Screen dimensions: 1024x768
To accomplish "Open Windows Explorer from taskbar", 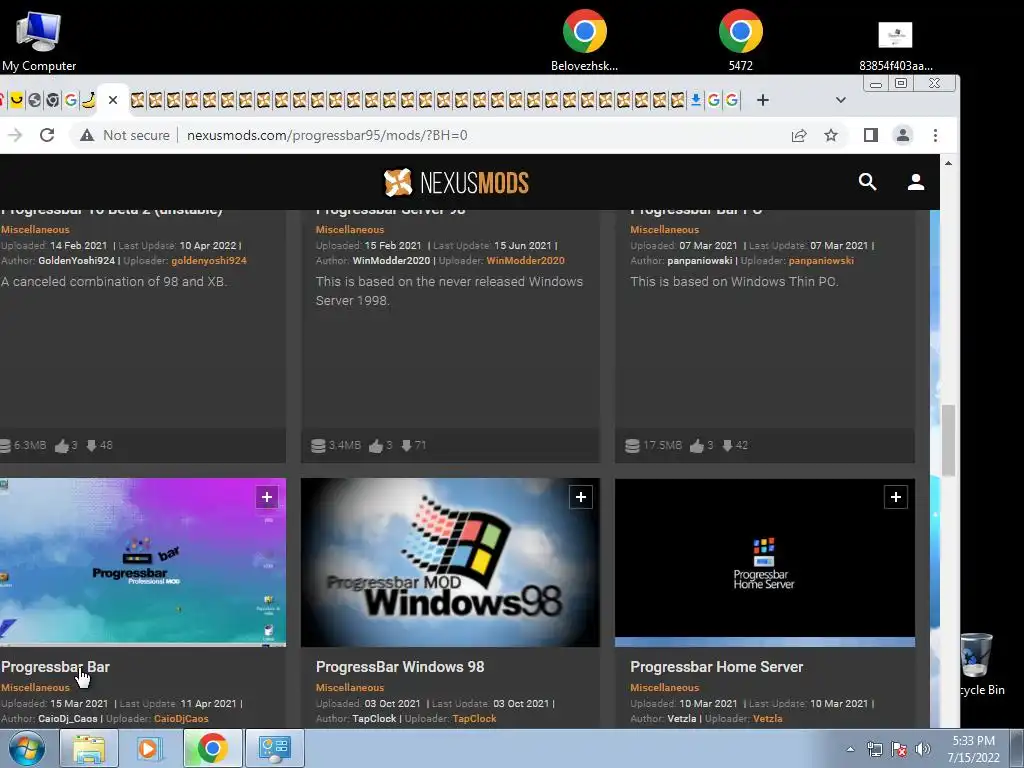I will pyautogui.click(x=89, y=748).
